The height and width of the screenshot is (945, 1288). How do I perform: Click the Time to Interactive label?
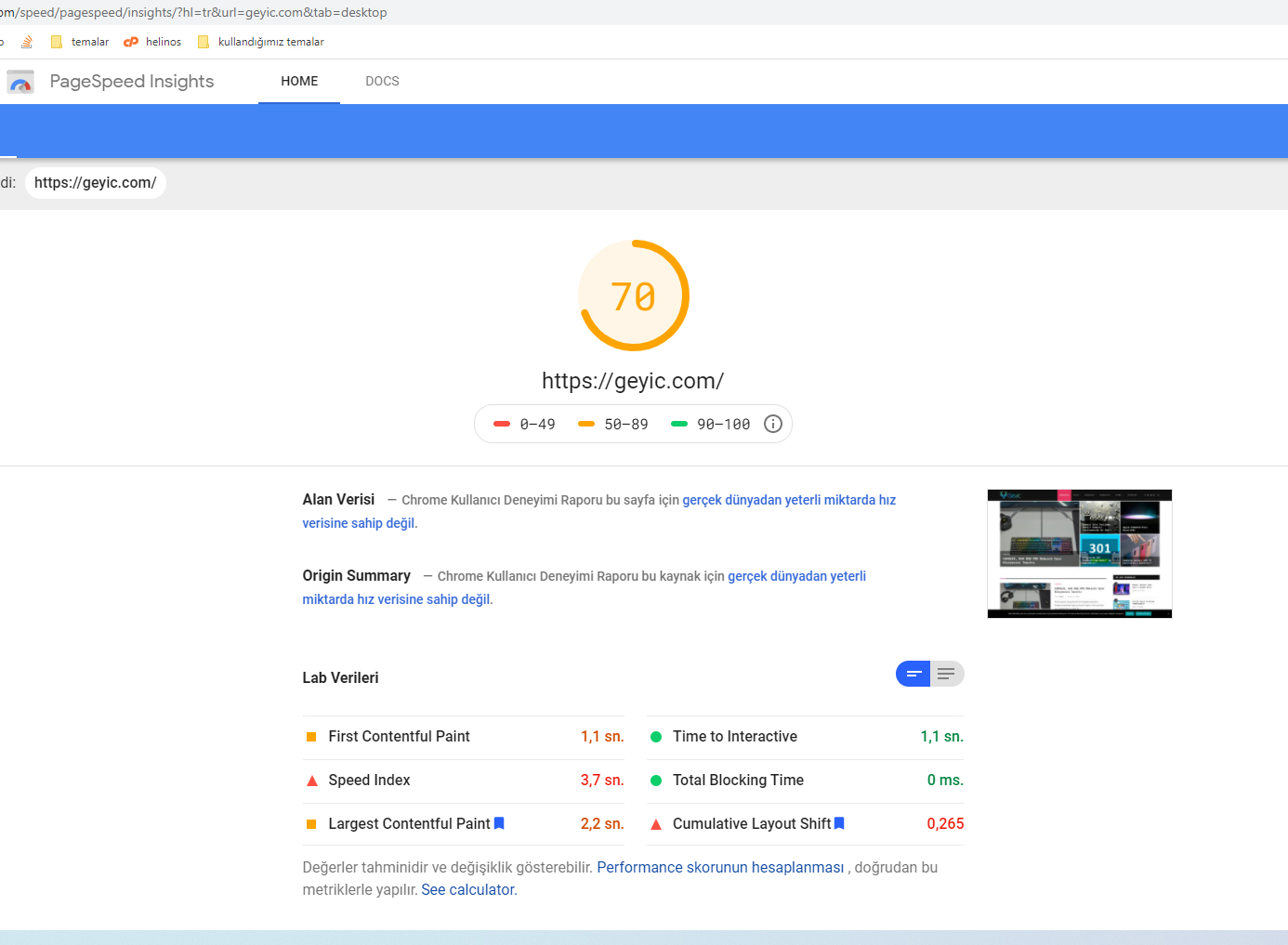[735, 737]
